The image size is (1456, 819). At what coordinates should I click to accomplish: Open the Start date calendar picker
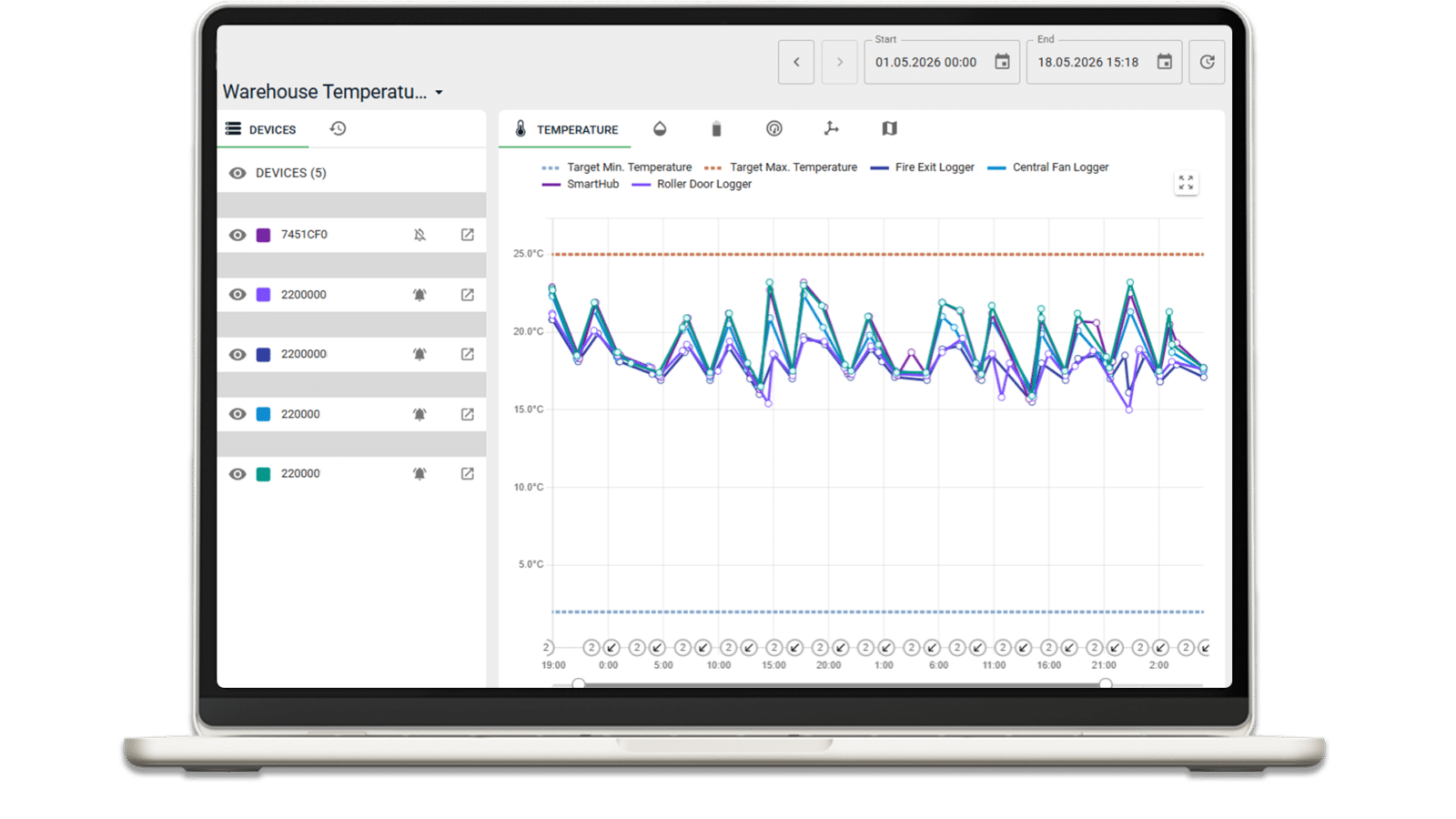(1002, 62)
